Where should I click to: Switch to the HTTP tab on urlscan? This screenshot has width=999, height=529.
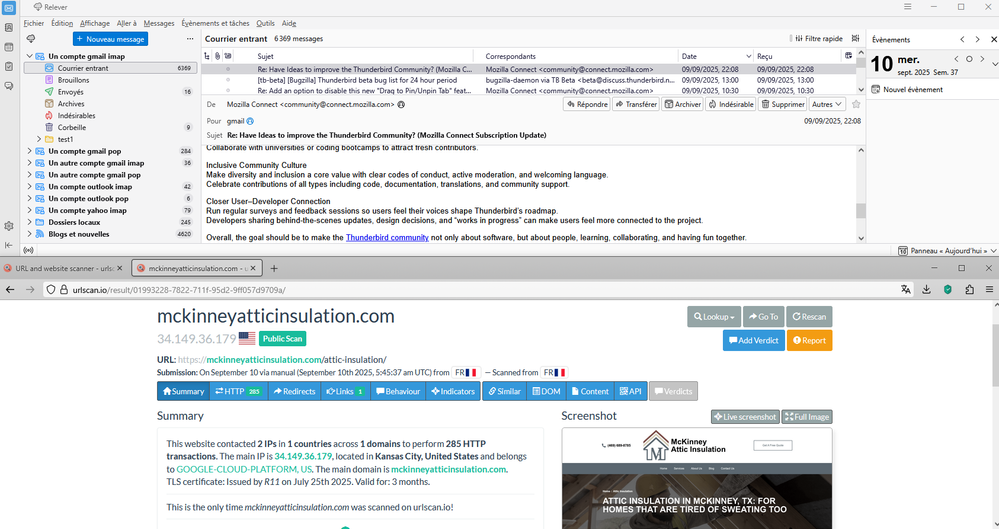click(x=237, y=391)
